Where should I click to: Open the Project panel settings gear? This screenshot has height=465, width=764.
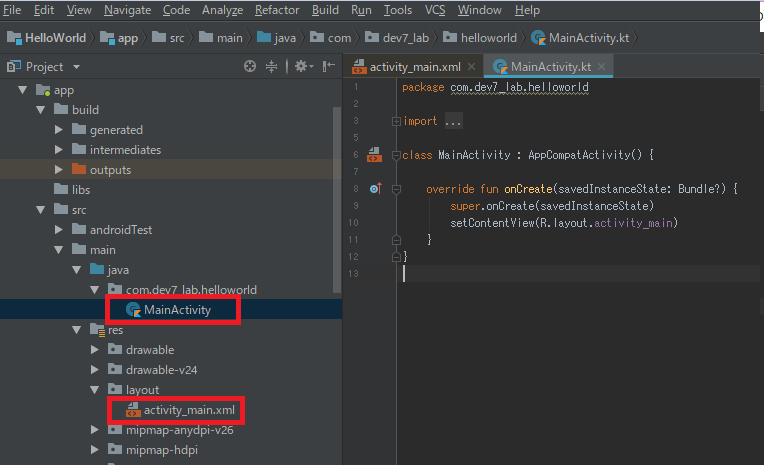click(x=304, y=66)
